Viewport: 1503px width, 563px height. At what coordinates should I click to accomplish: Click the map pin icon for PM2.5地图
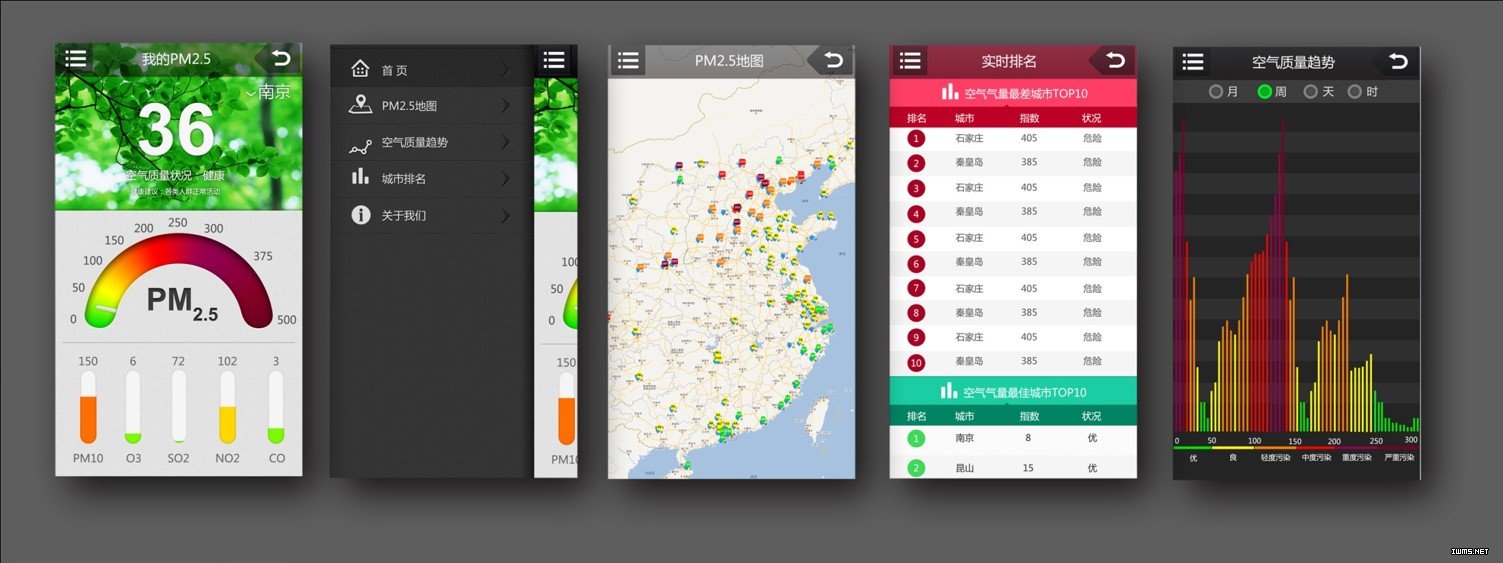(x=360, y=105)
